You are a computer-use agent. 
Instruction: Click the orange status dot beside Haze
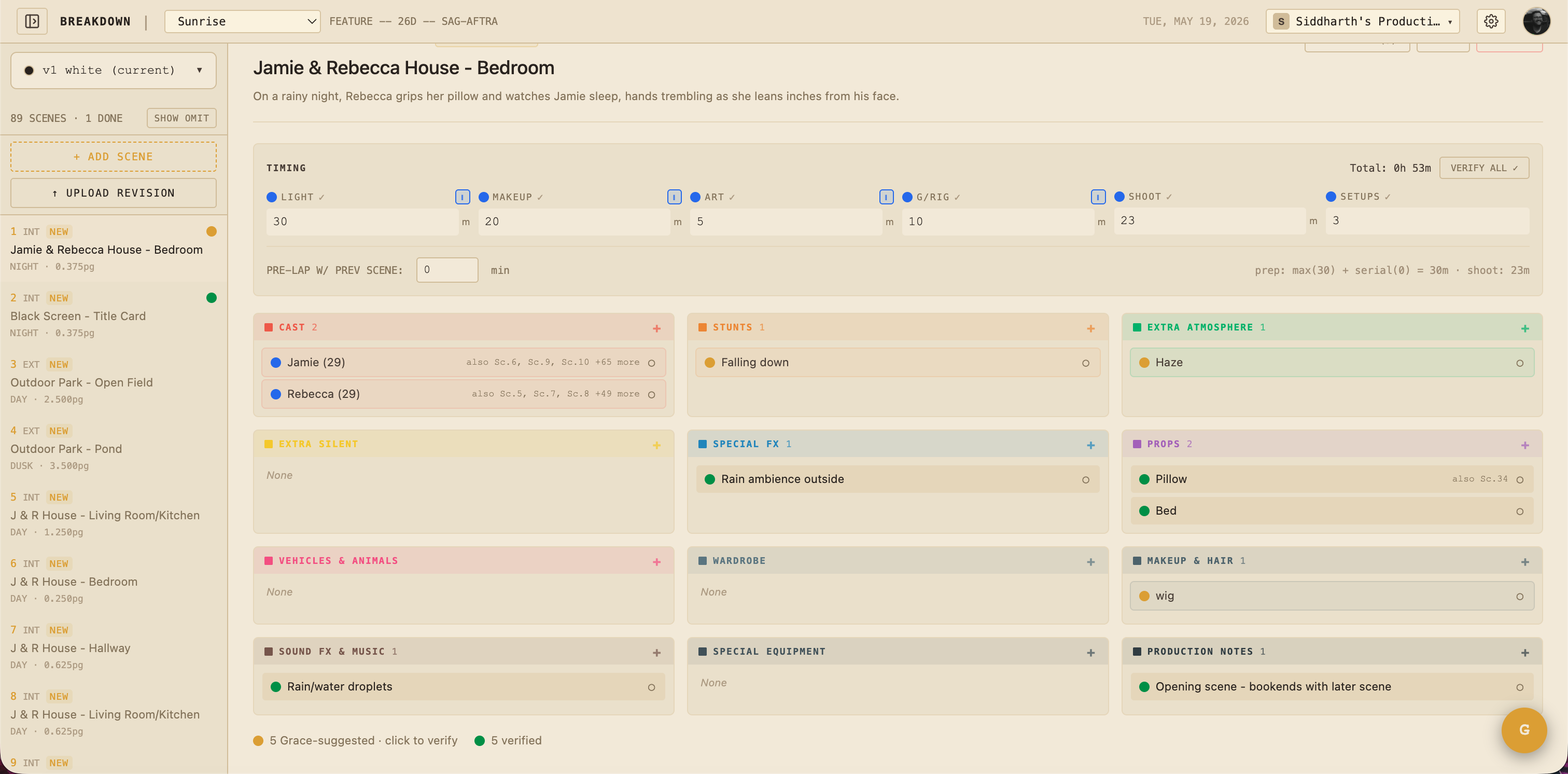(1144, 362)
